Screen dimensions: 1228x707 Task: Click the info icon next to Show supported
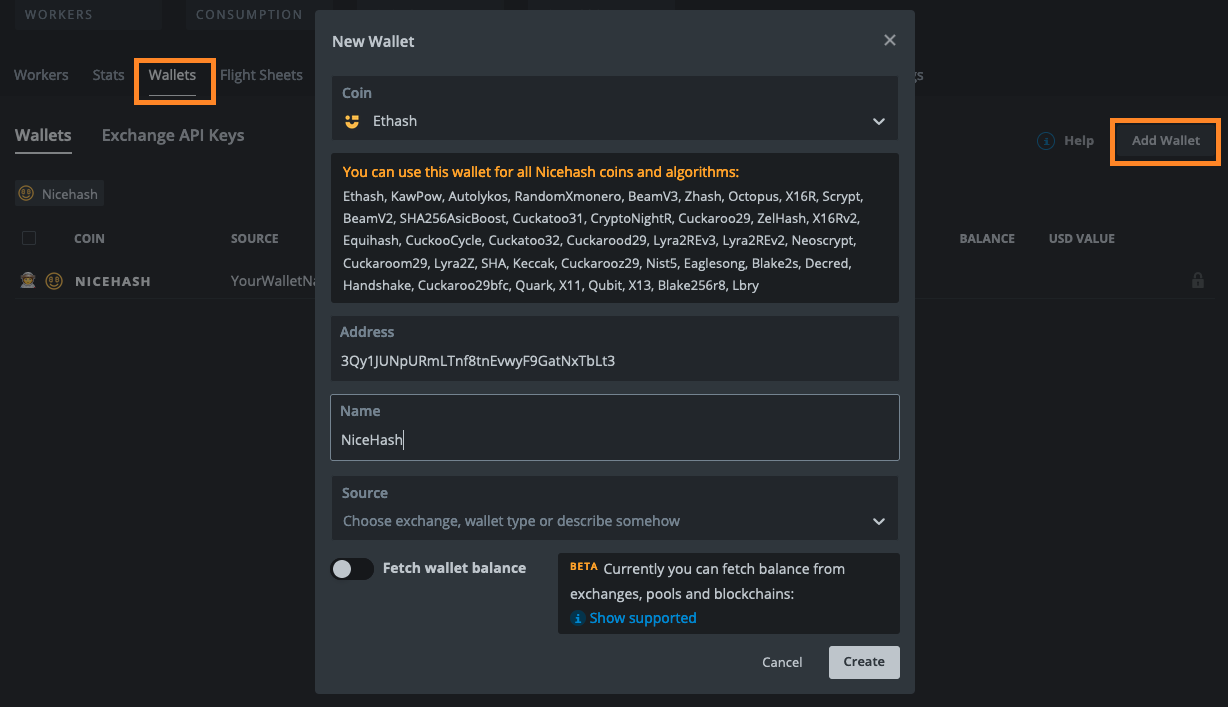(578, 618)
